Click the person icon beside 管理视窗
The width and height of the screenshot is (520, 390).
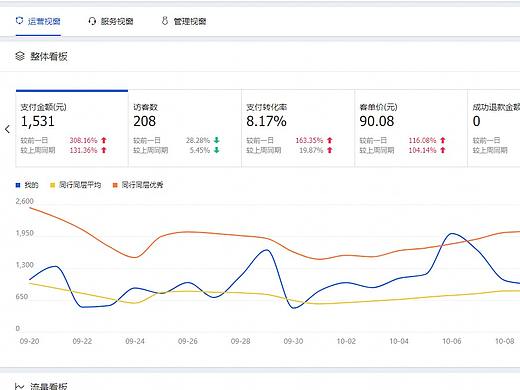point(164,21)
